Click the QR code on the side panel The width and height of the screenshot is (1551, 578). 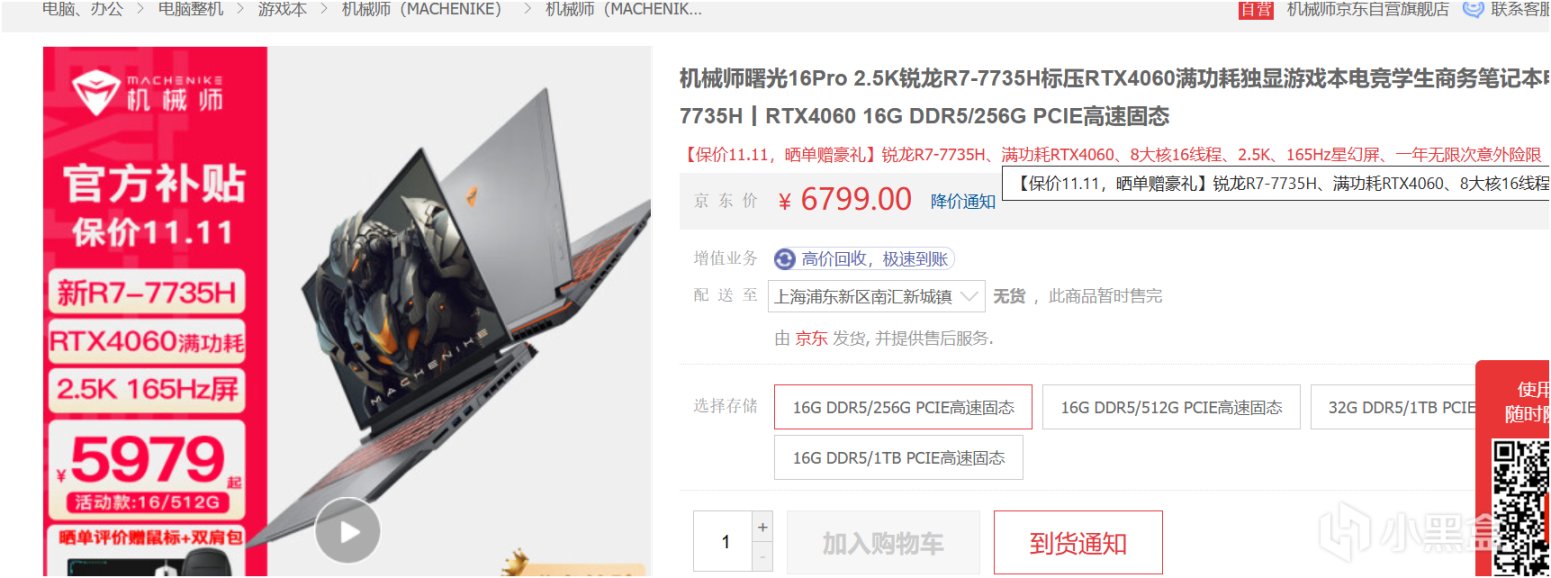(x=1521, y=504)
